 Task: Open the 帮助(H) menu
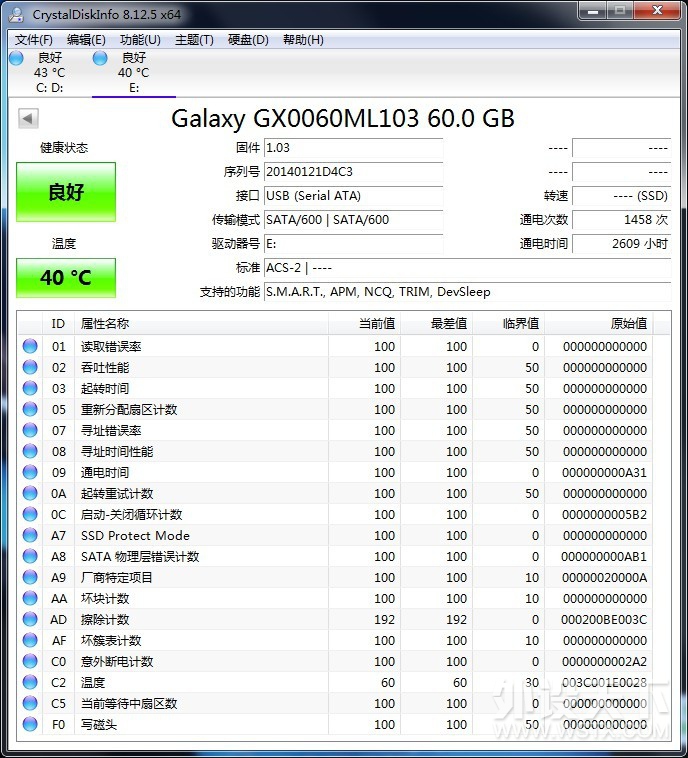coord(303,40)
